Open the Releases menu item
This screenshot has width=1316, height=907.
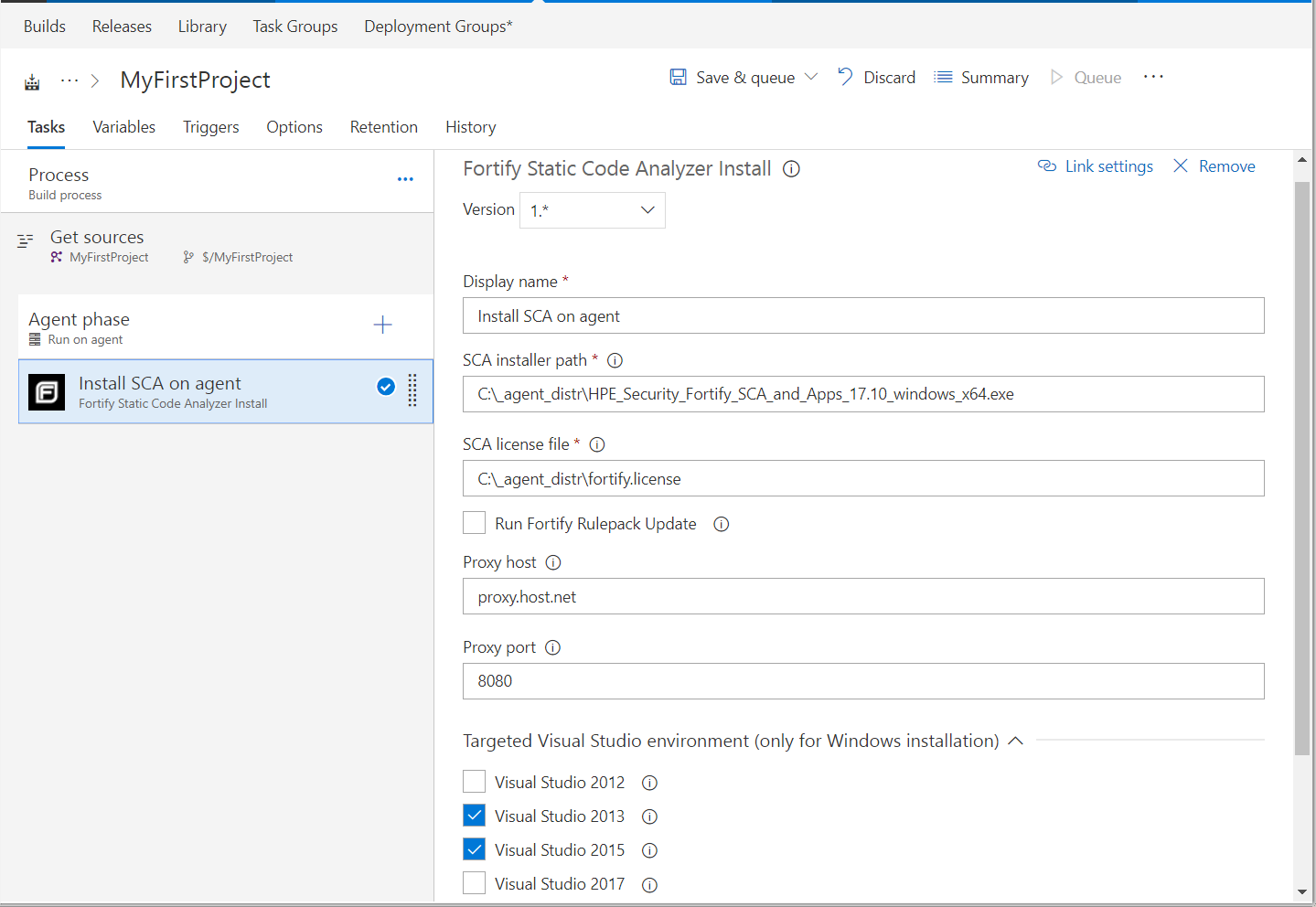(x=122, y=27)
